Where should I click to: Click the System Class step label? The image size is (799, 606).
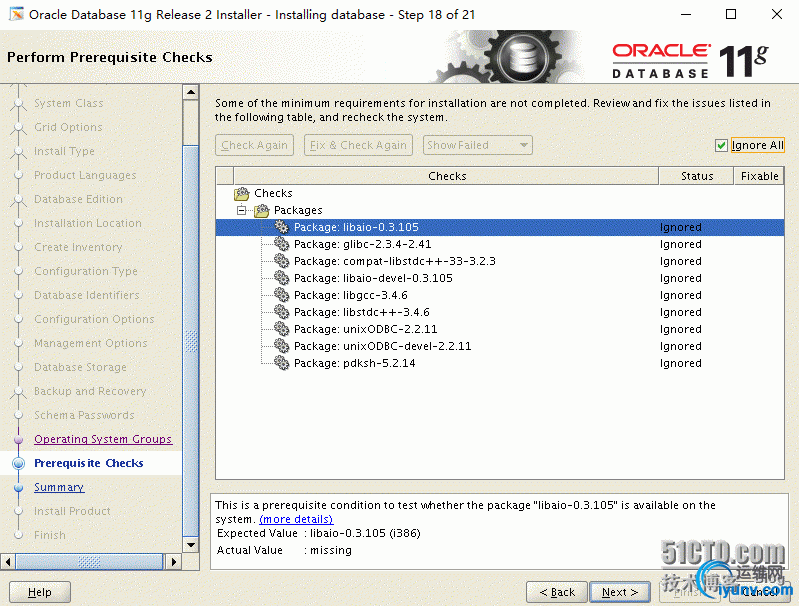(x=69, y=103)
